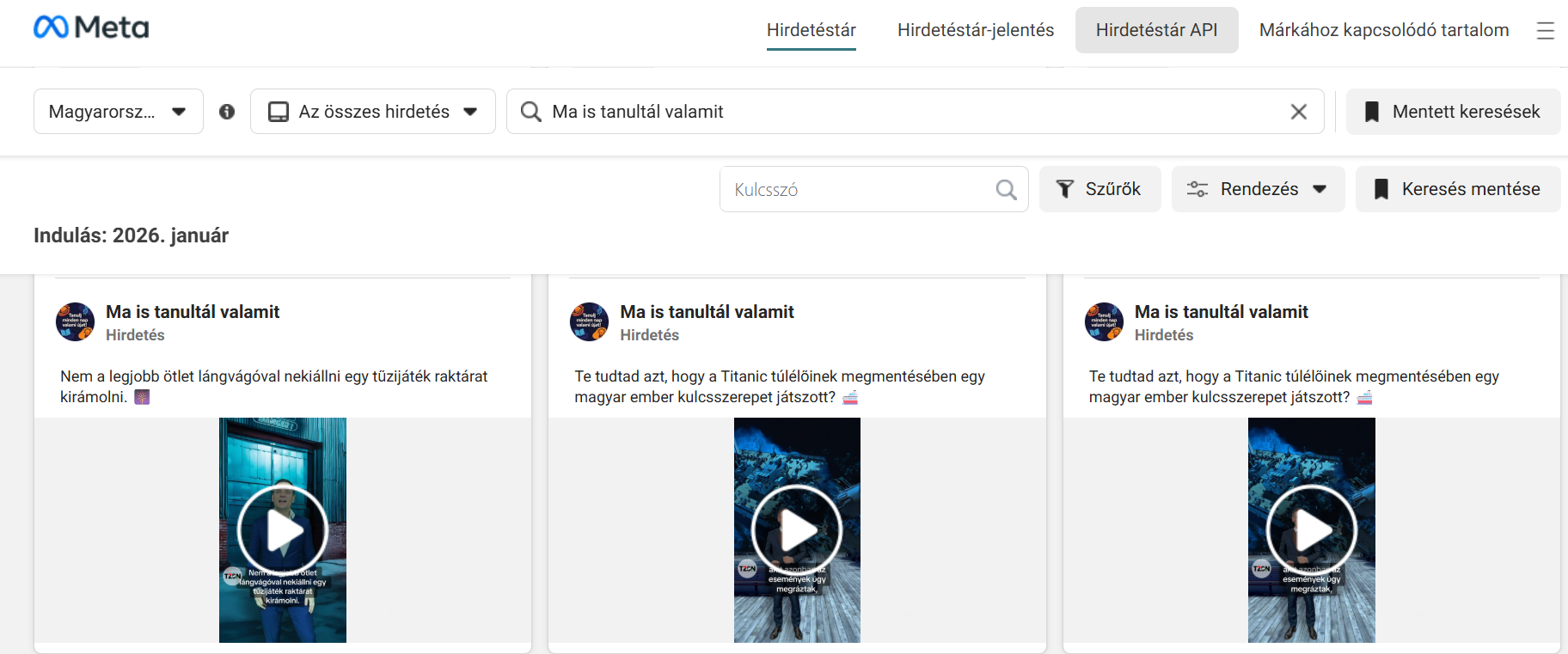
Task: Play the fireworks warehouse ad video
Action: coord(283,530)
